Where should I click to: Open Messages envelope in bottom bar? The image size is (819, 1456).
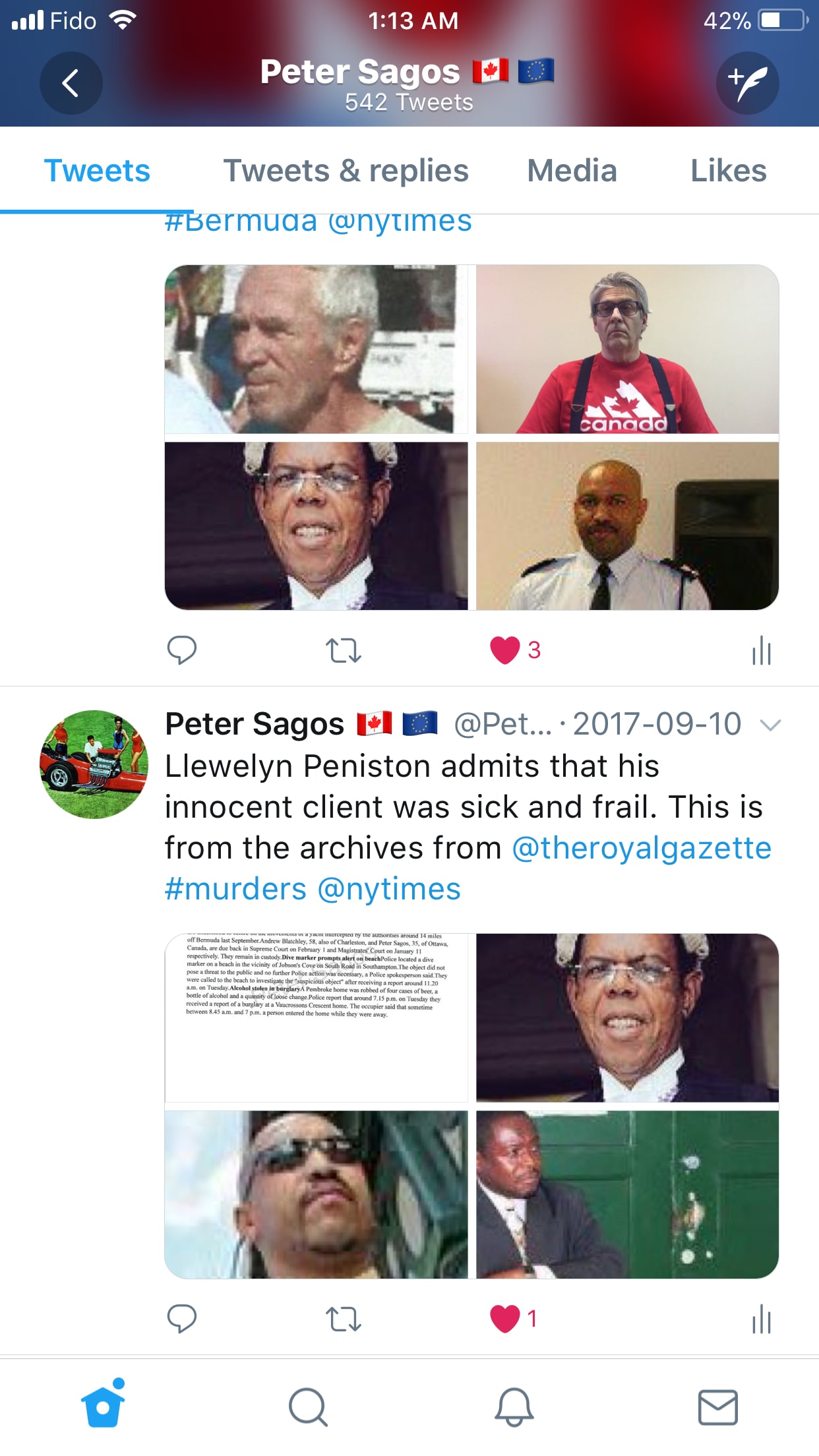click(x=718, y=1407)
